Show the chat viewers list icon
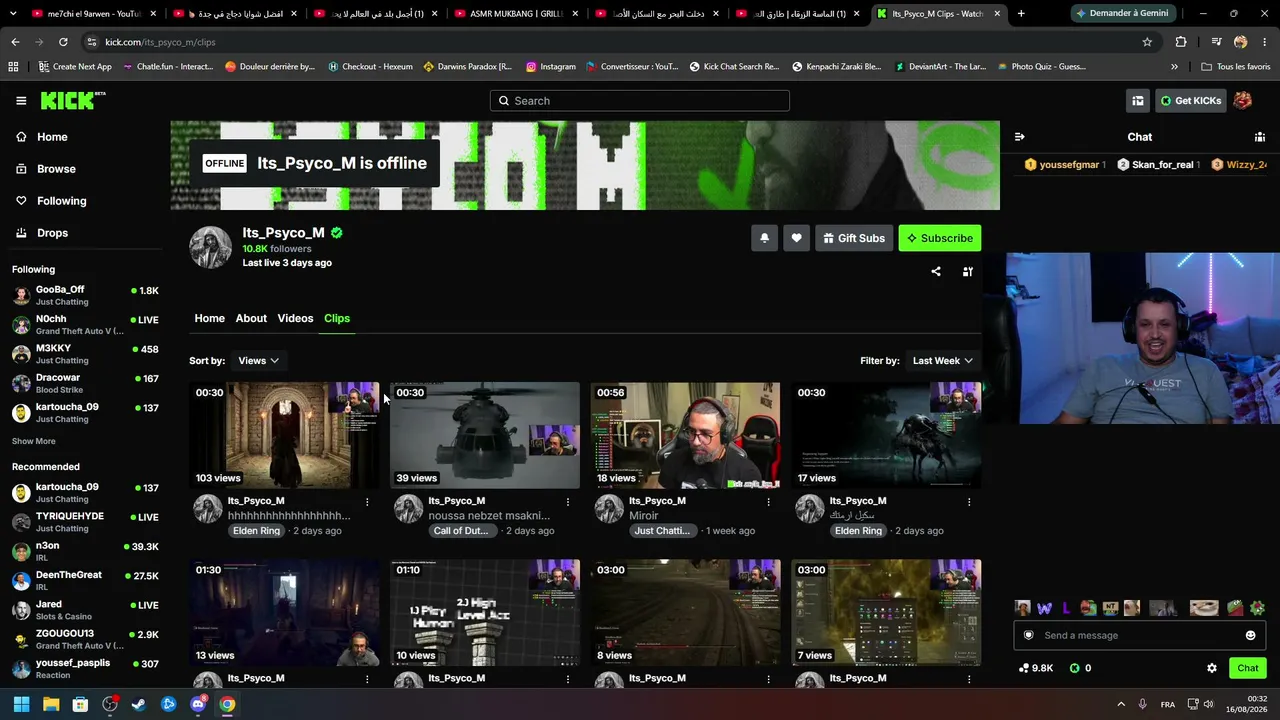Image resolution: width=1280 pixels, height=720 pixels. (x=1260, y=137)
